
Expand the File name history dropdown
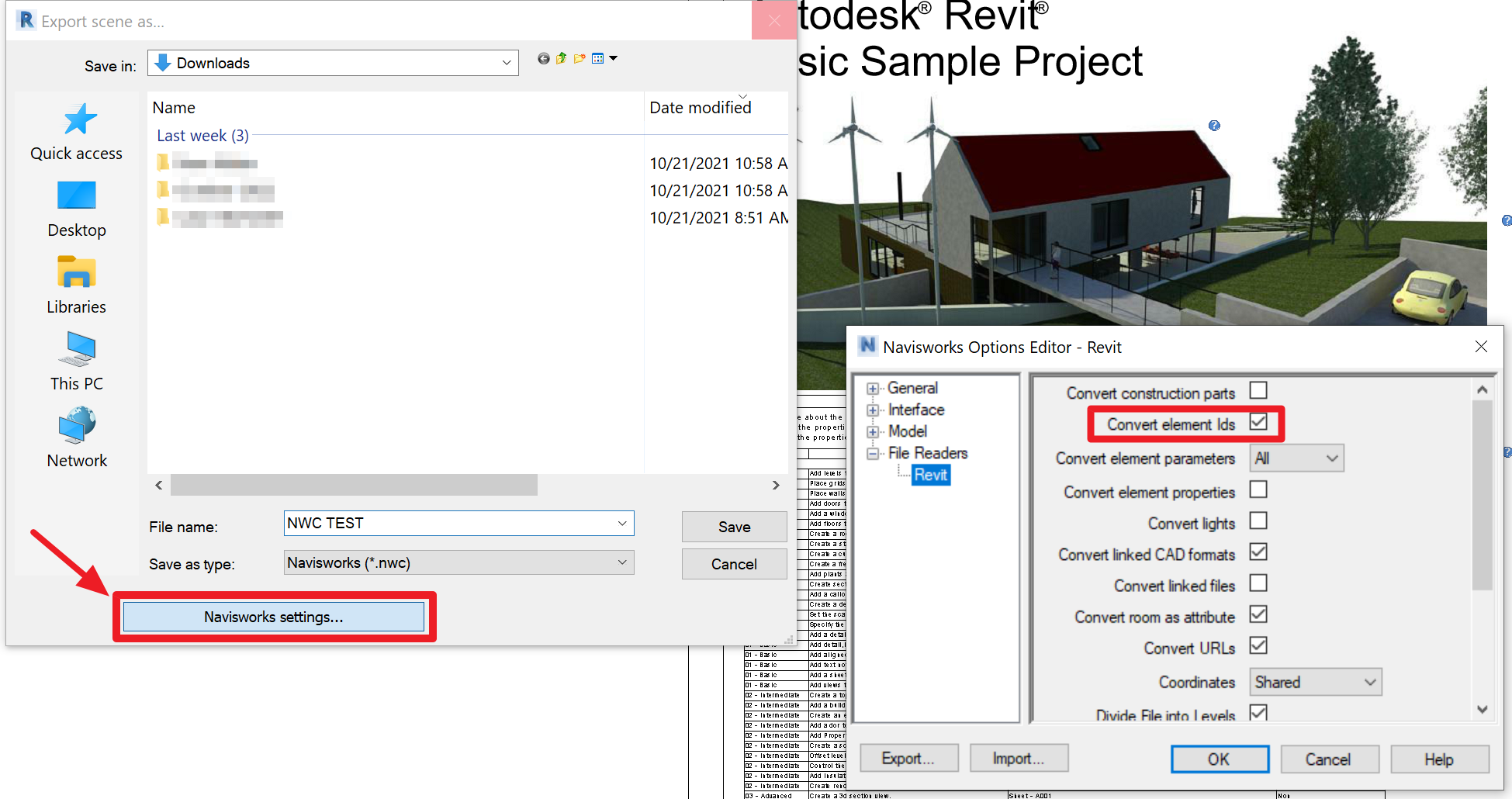pos(622,524)
